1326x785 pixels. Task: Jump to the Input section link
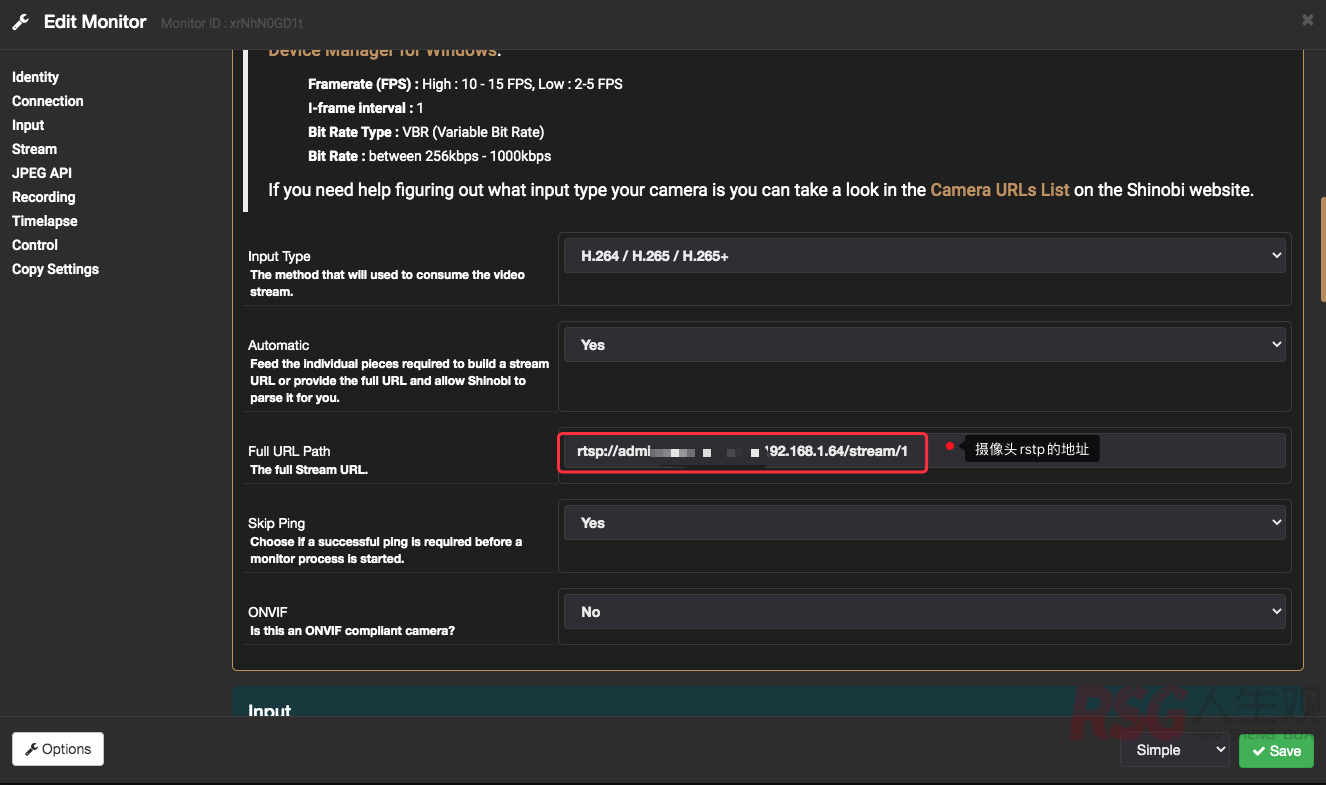28,125
